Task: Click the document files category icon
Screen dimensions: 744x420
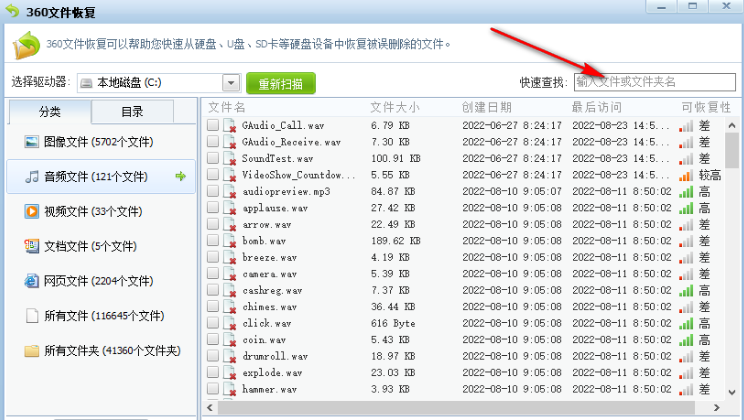Action: point(32,246)
